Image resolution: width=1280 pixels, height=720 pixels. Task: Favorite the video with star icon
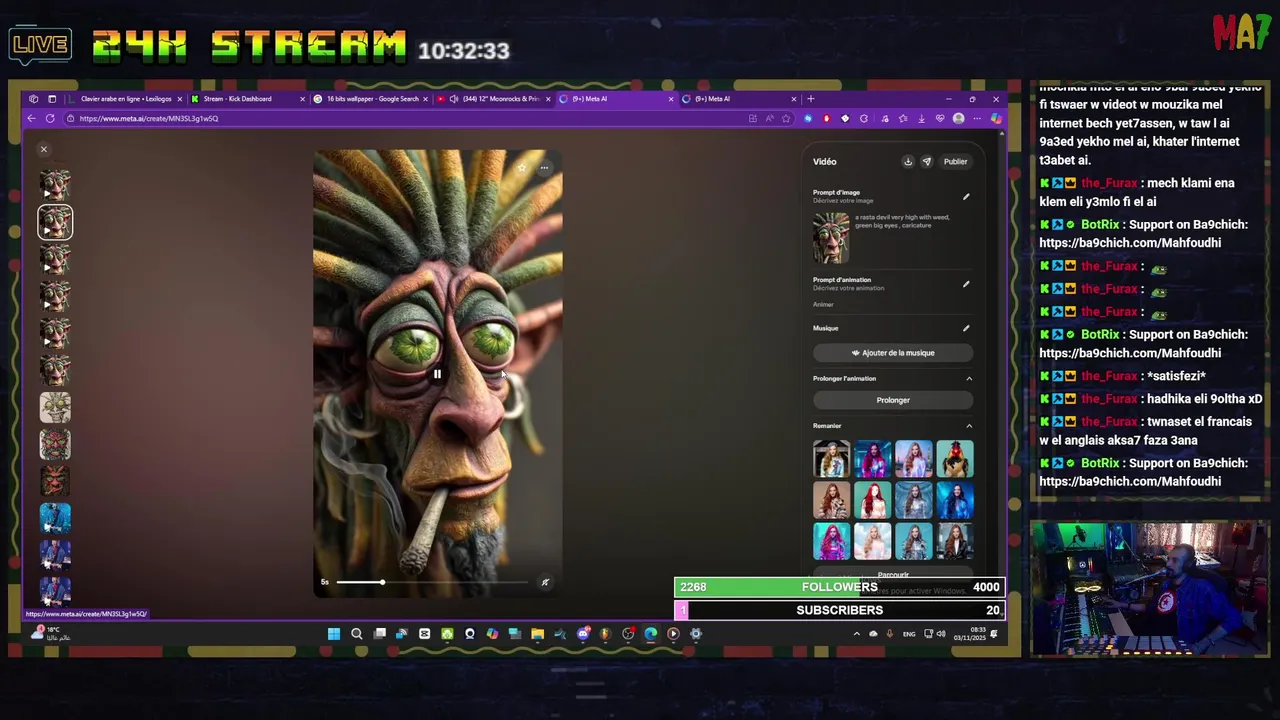521,167
